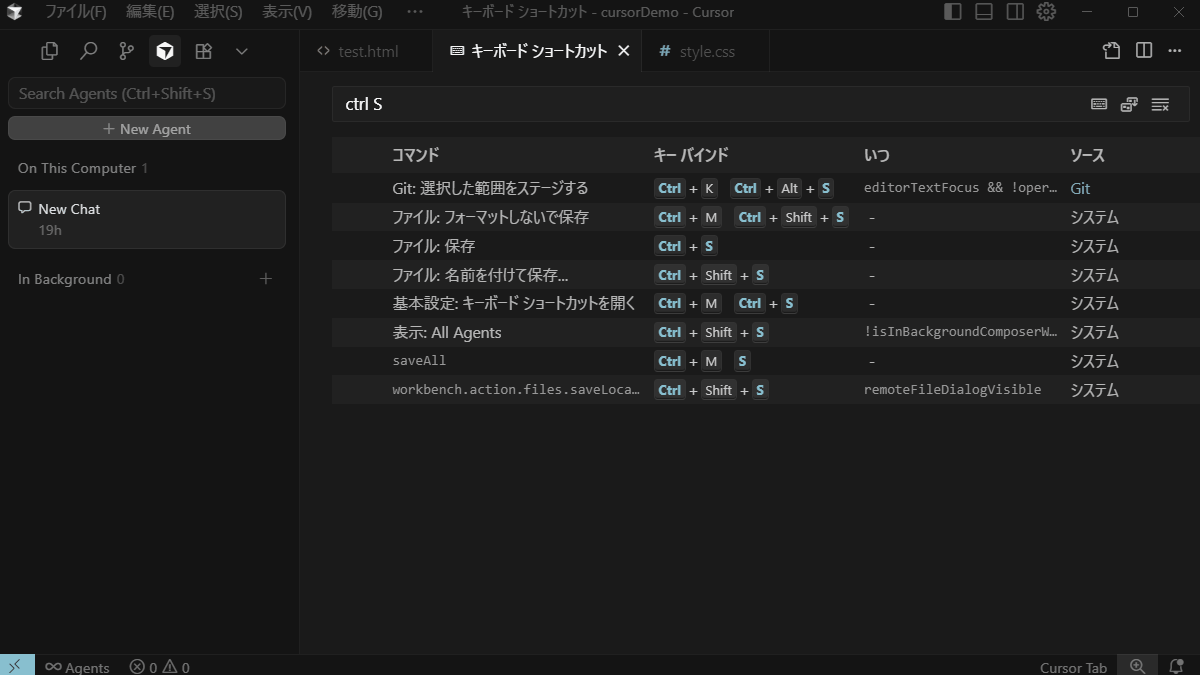Close the キーボード ショートカット tab
Screen dimensions: 1200x675
[x=624, y=51]
